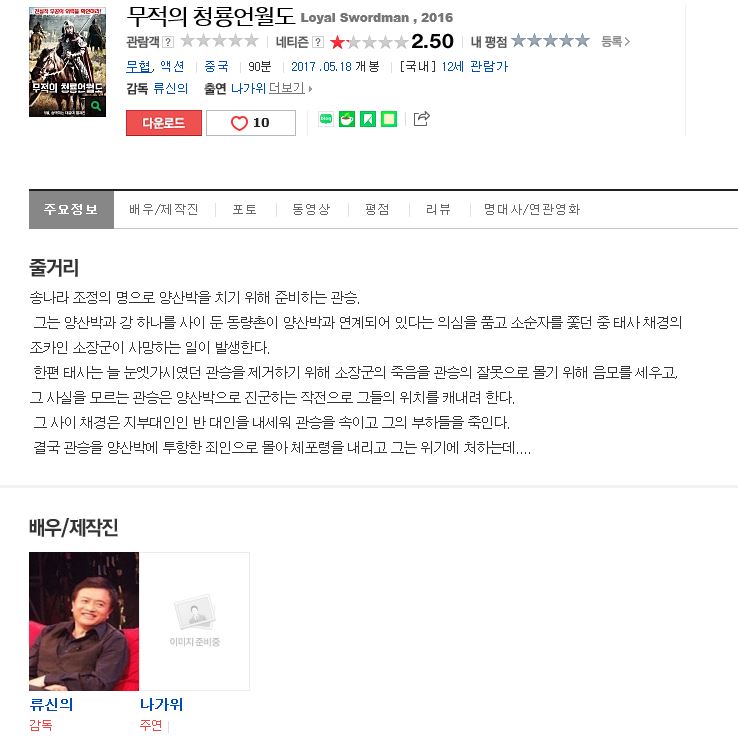Click the Naver memo square icon
This screenshot has width=738, height=736.
pos(389,119)
